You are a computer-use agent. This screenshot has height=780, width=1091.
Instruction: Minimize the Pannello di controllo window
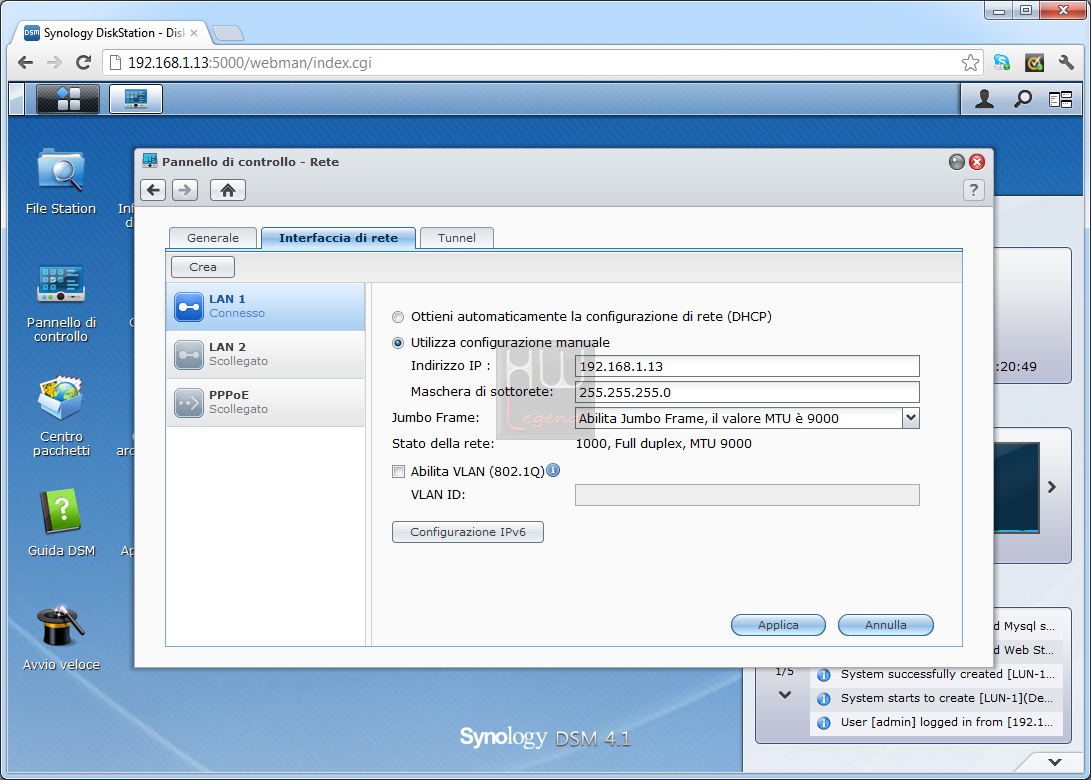tap(957, 162)
